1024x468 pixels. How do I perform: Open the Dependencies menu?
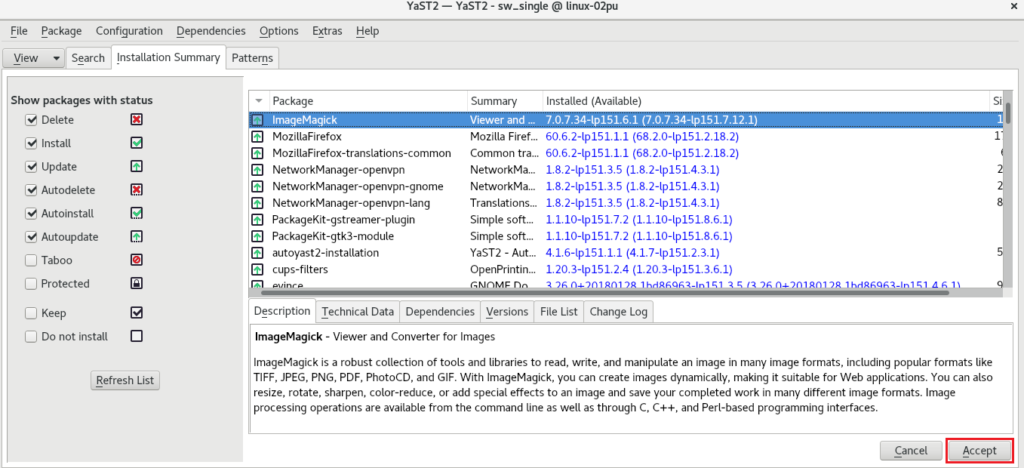[x=211, y=31]
